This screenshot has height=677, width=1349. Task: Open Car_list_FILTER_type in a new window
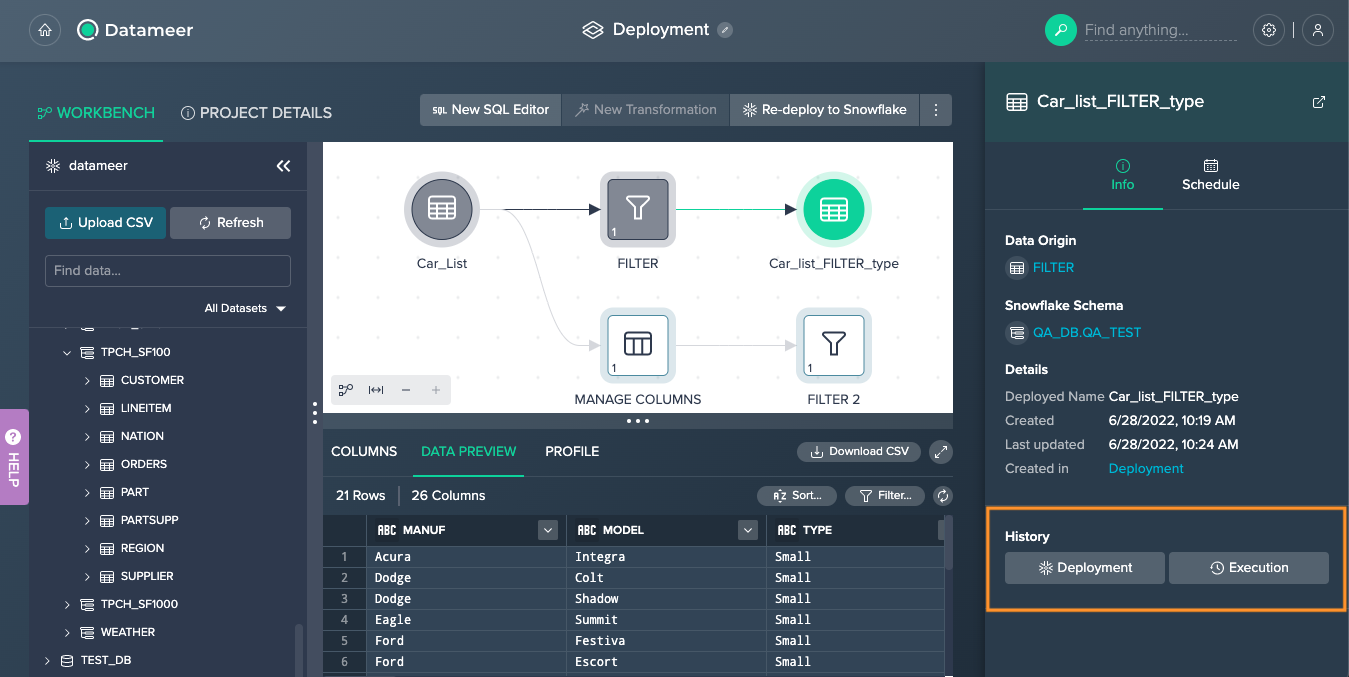[1318, 101]
